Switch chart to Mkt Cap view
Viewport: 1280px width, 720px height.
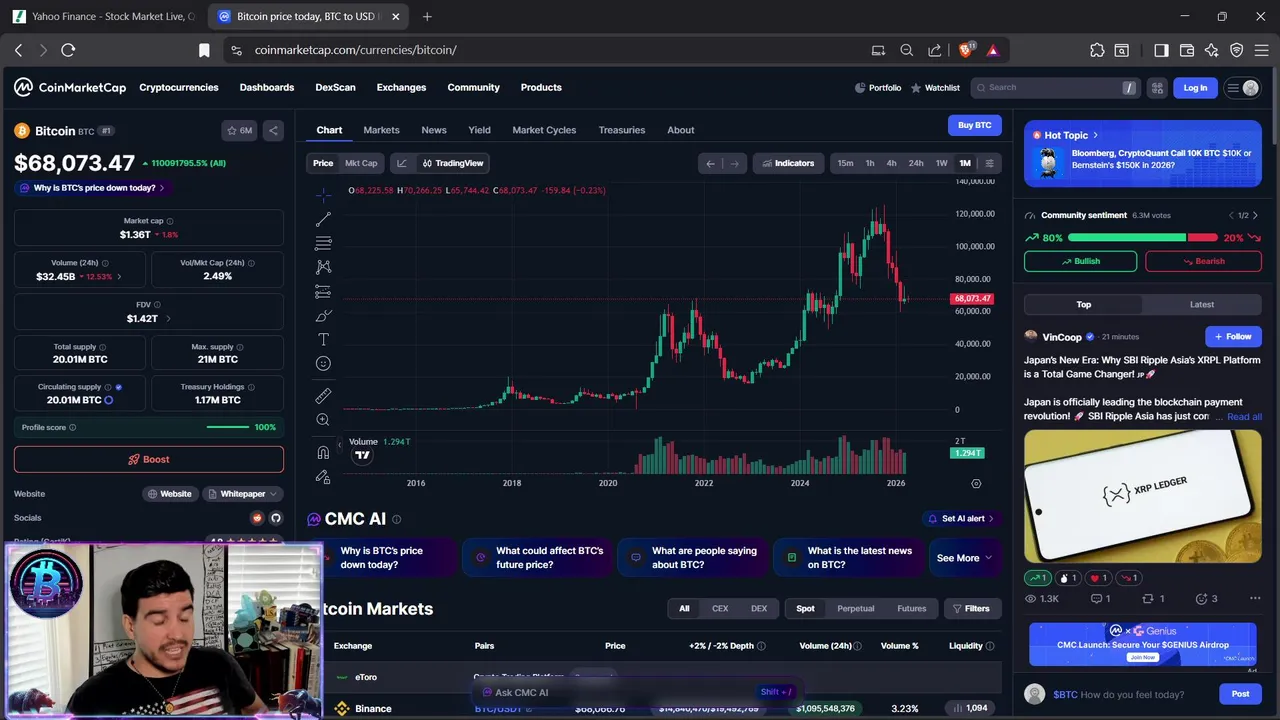coord(361,163)
